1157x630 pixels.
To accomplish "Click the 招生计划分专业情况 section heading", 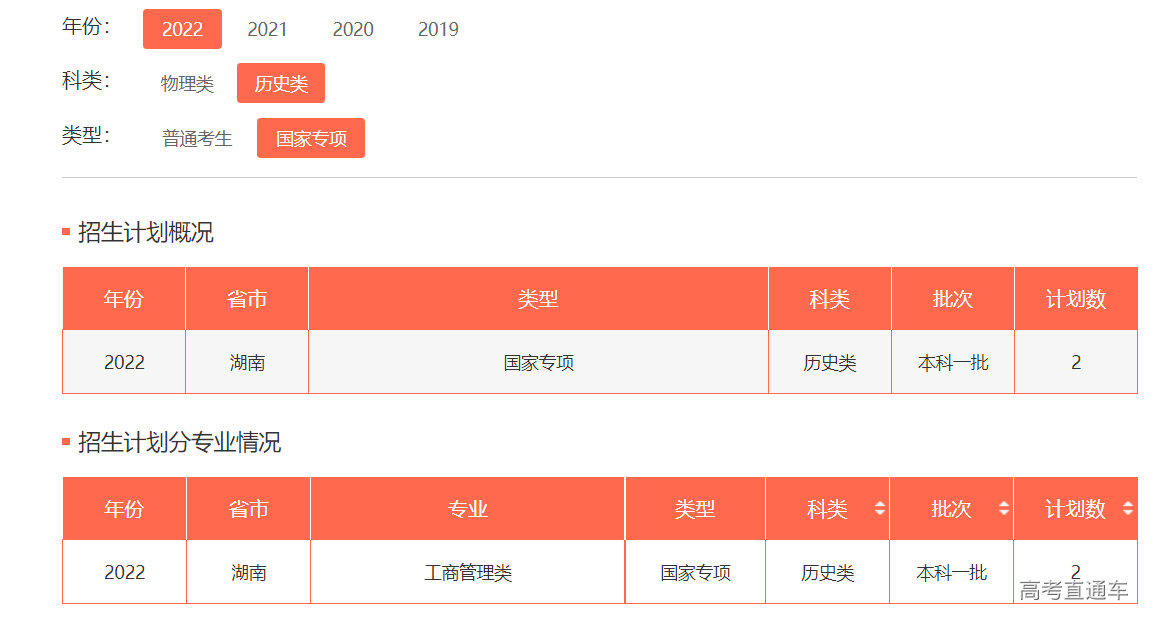I will pos(180,443).
